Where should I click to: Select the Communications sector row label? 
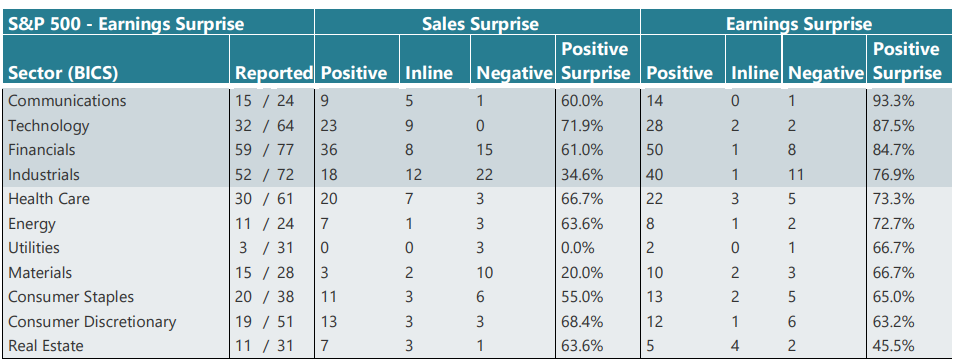tap(67, 100)
